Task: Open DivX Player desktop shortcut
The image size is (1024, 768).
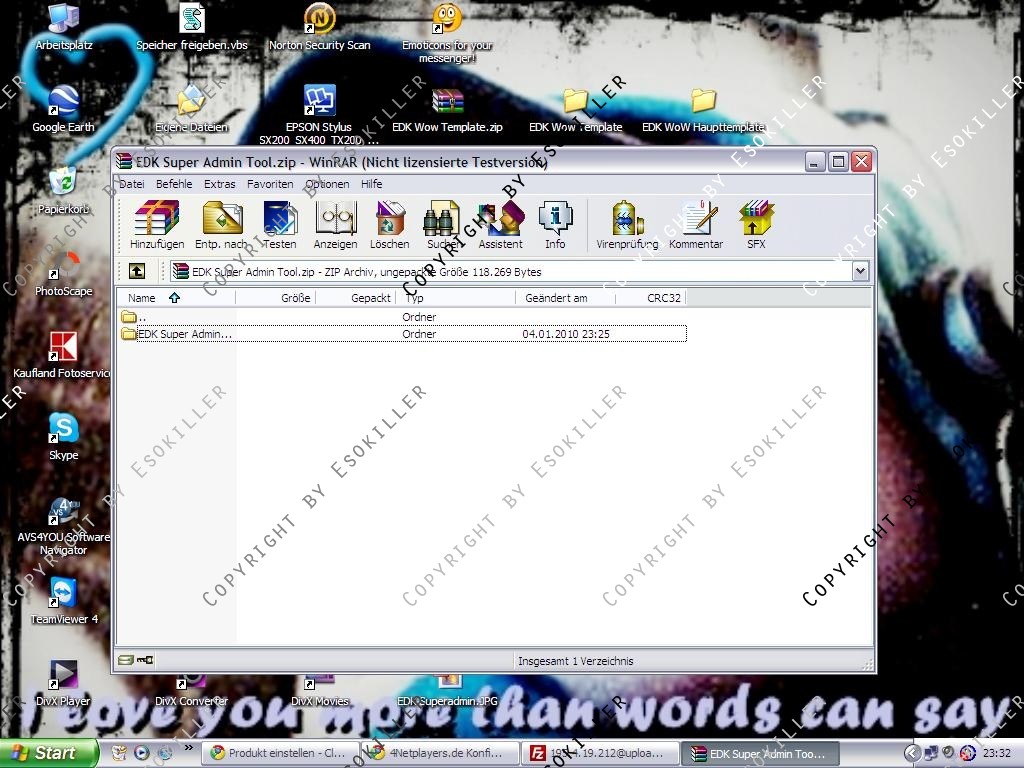Action: tap(63, 683)
